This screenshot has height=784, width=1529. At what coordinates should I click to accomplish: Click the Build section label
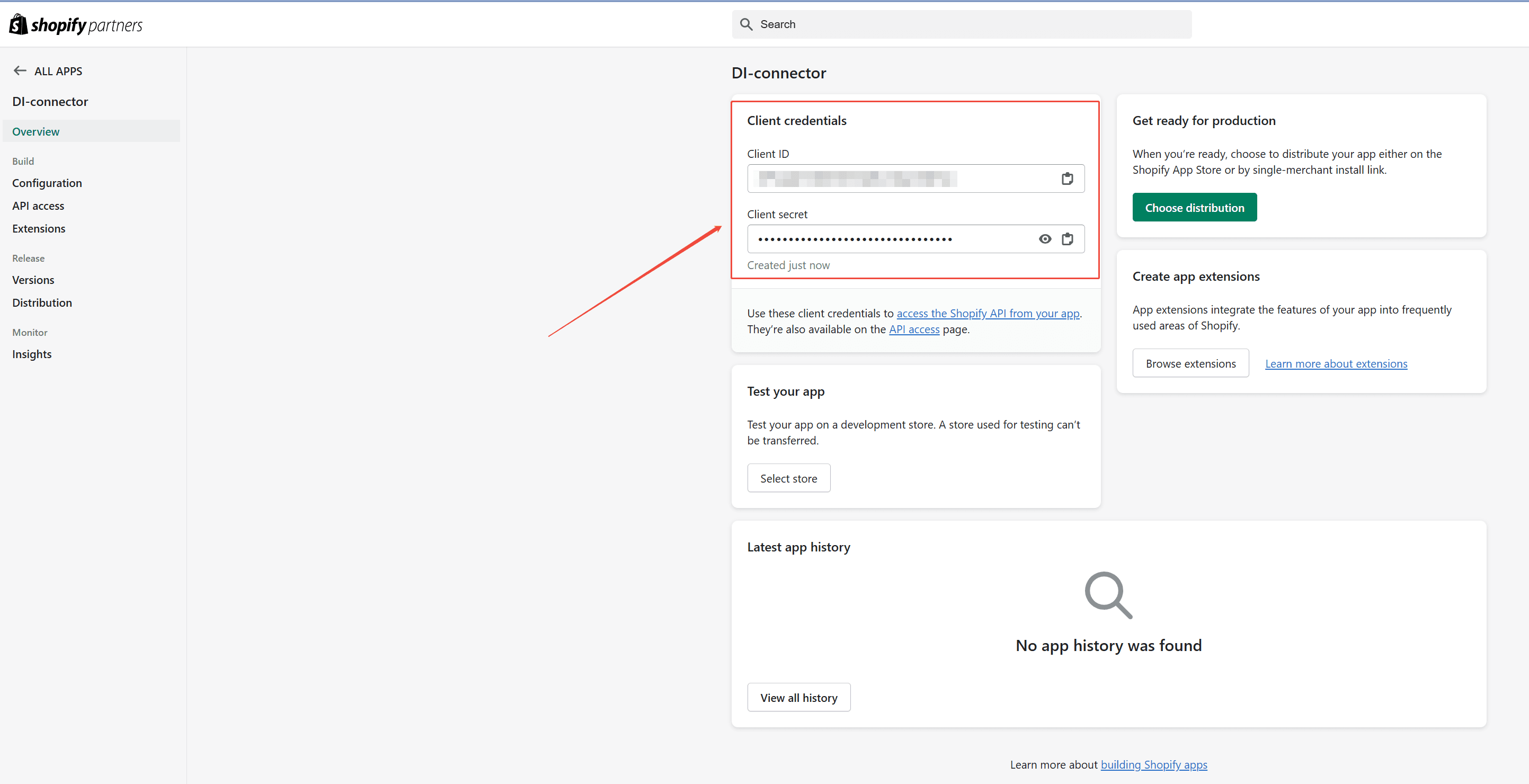click(23, 162)
